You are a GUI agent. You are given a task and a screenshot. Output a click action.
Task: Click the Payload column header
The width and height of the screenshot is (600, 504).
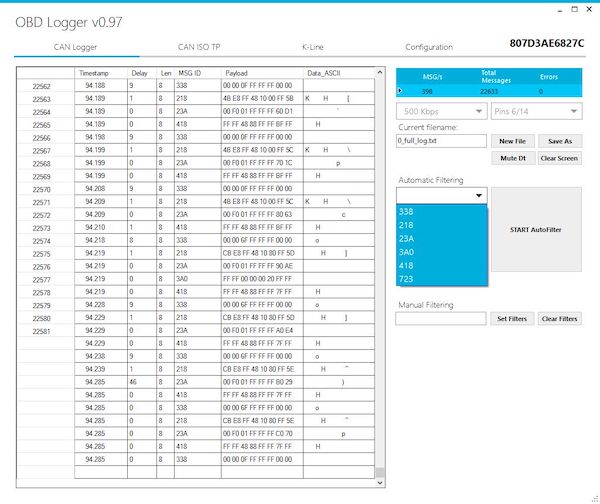click(x=262, y=73)
